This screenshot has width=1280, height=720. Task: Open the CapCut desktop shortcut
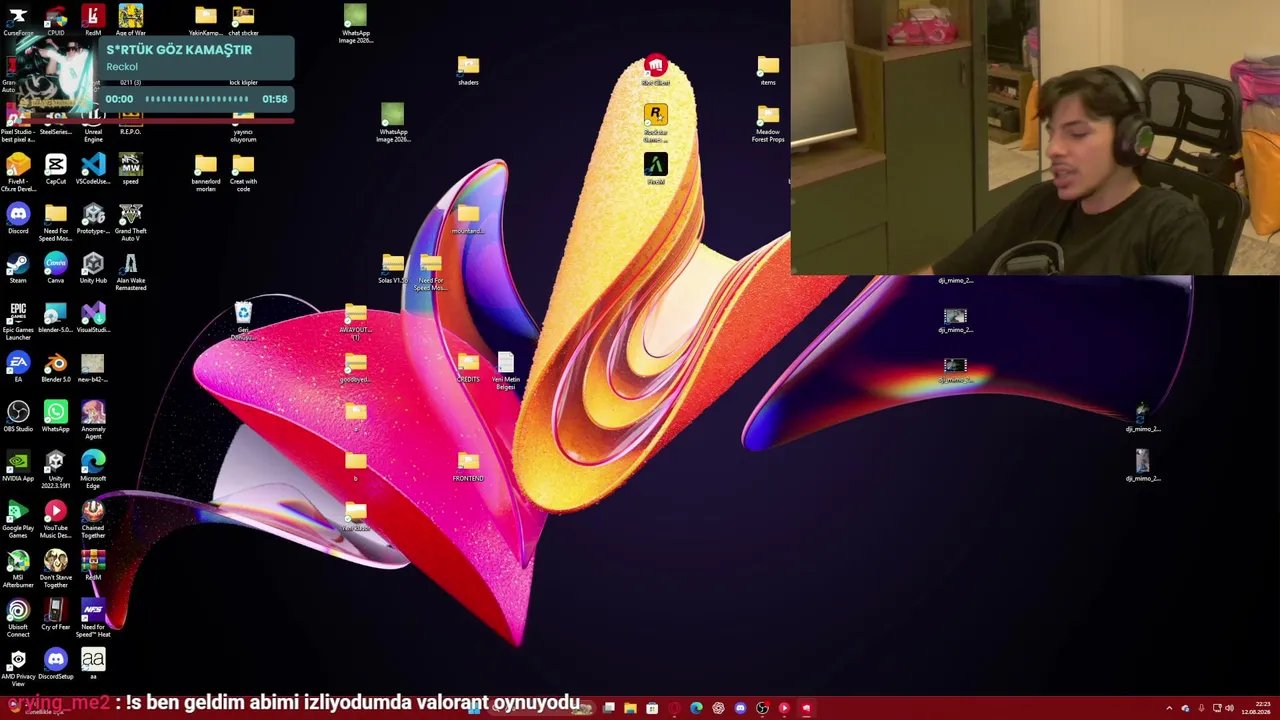55,169
